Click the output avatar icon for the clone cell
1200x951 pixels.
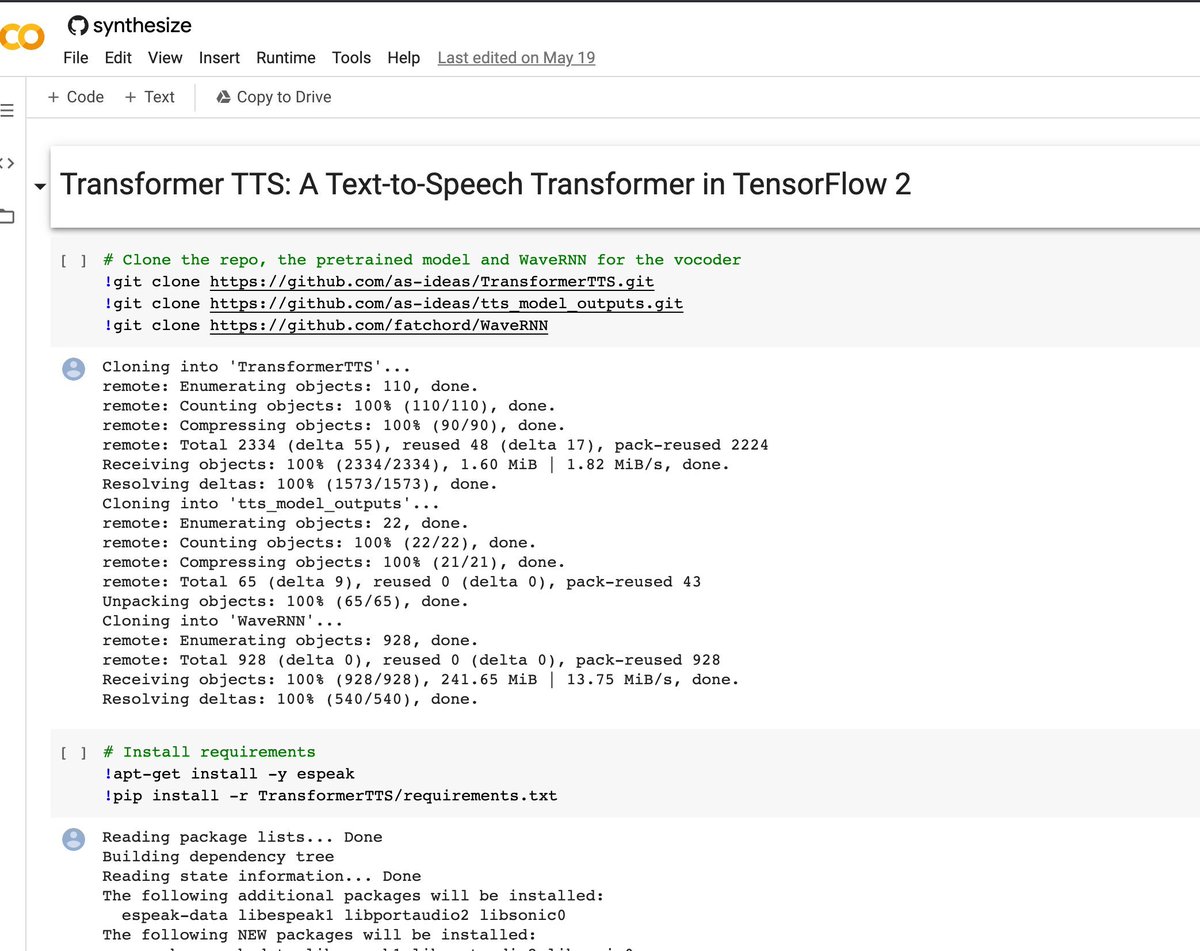[74, 370]
